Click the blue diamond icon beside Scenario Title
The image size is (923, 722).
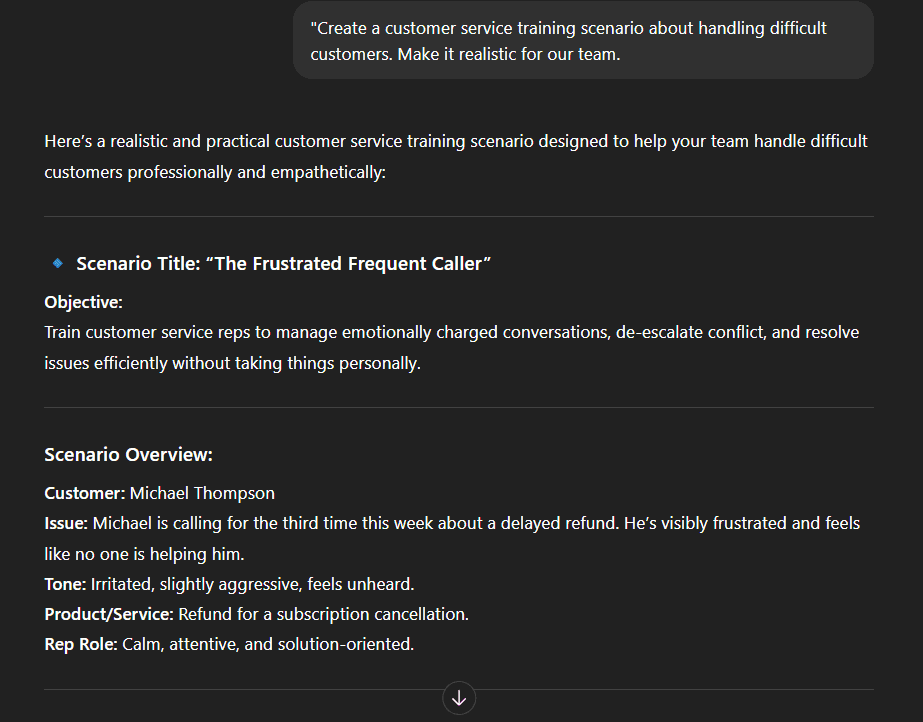[x=58, y=263]
